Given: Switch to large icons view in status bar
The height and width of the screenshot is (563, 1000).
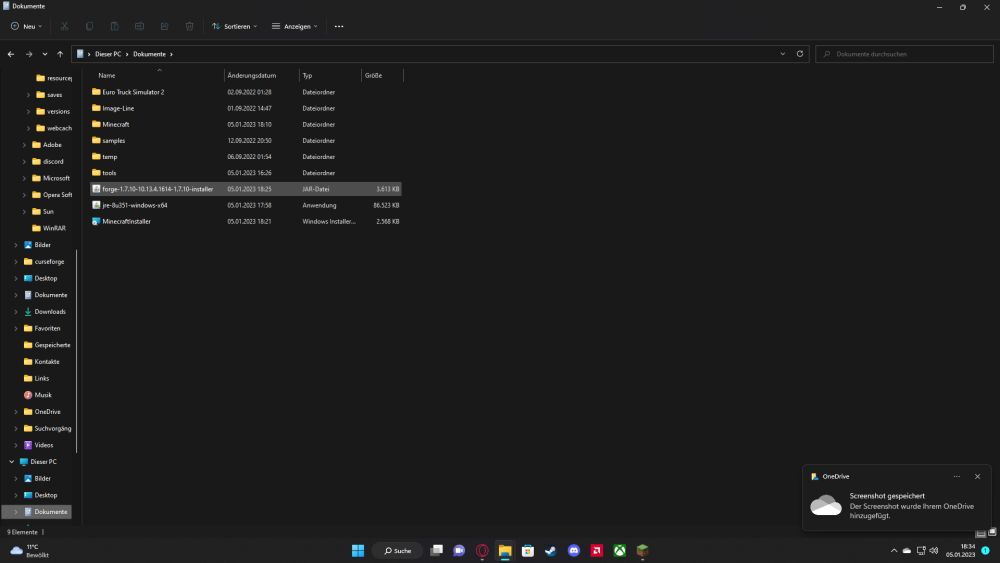Looking at the screenshot, I should [x=992, y=532].
